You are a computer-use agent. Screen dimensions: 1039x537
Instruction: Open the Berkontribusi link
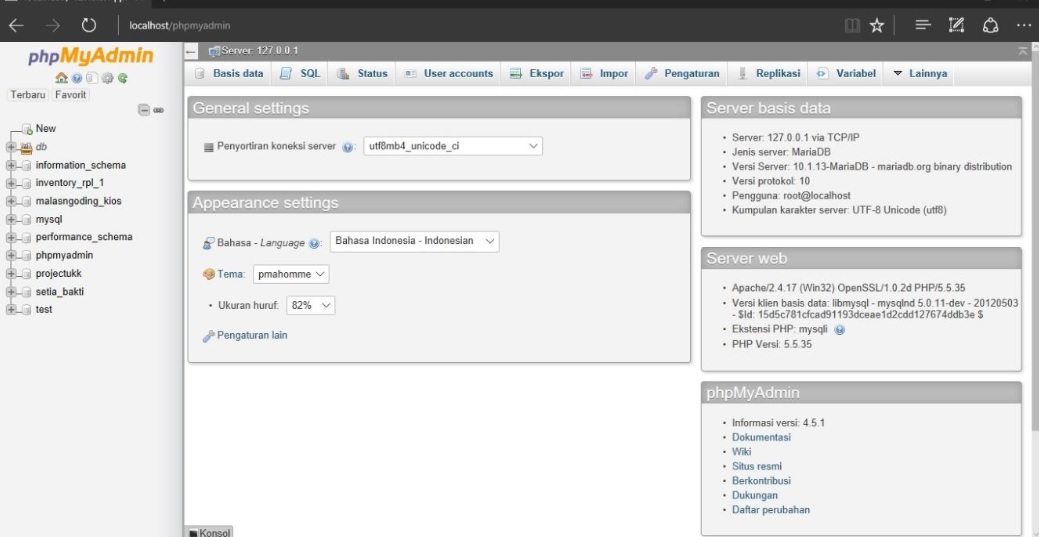click(761, 481)
